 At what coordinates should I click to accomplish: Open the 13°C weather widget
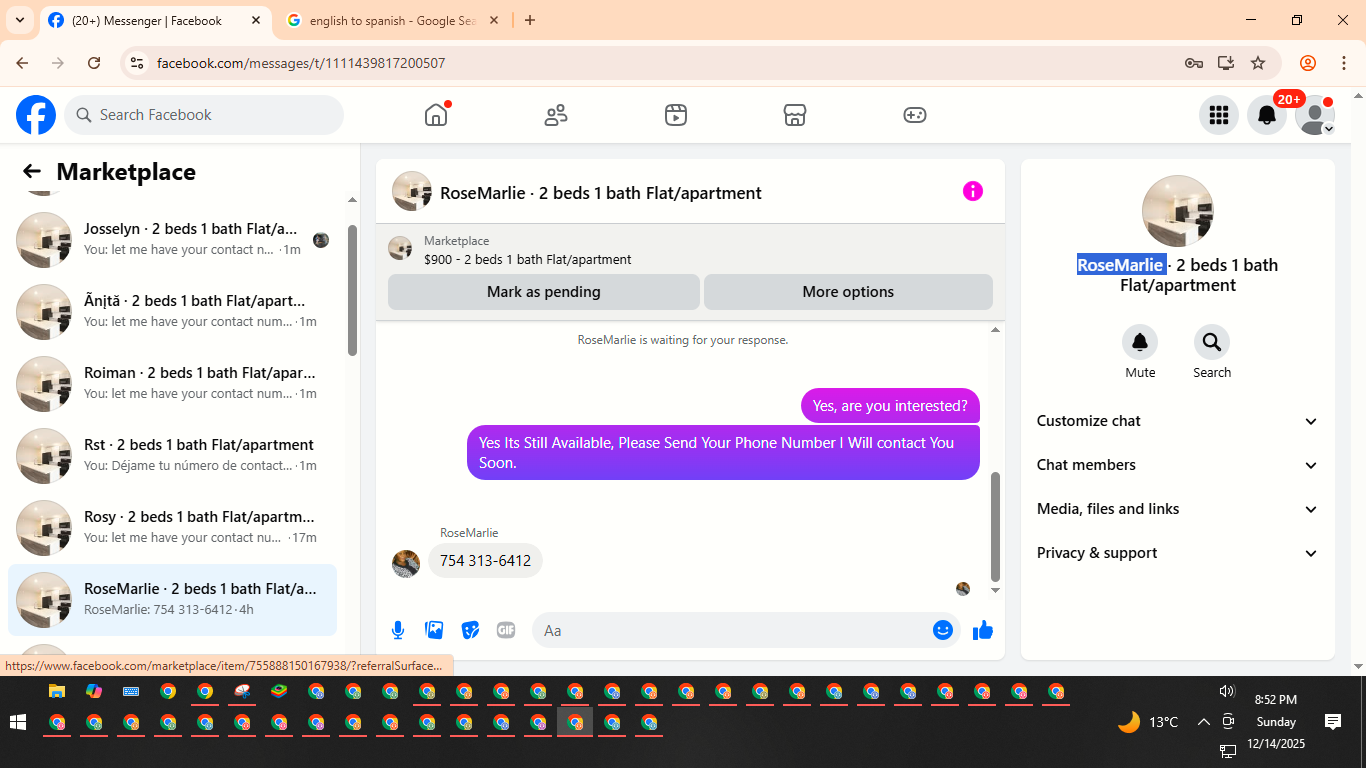click(x=1148, y=721)
